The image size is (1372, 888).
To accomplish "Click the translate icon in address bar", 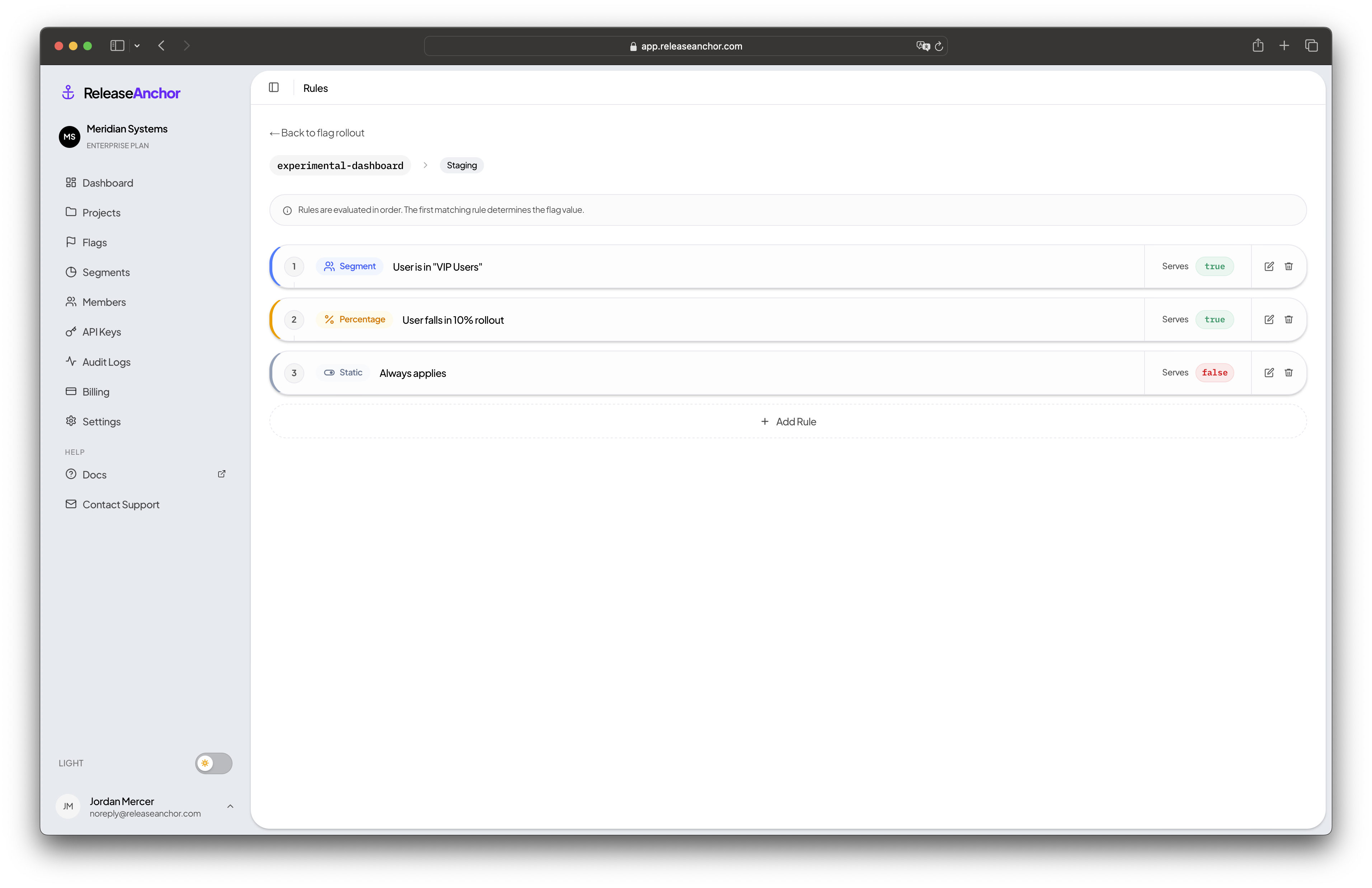I will click(922, 46).
